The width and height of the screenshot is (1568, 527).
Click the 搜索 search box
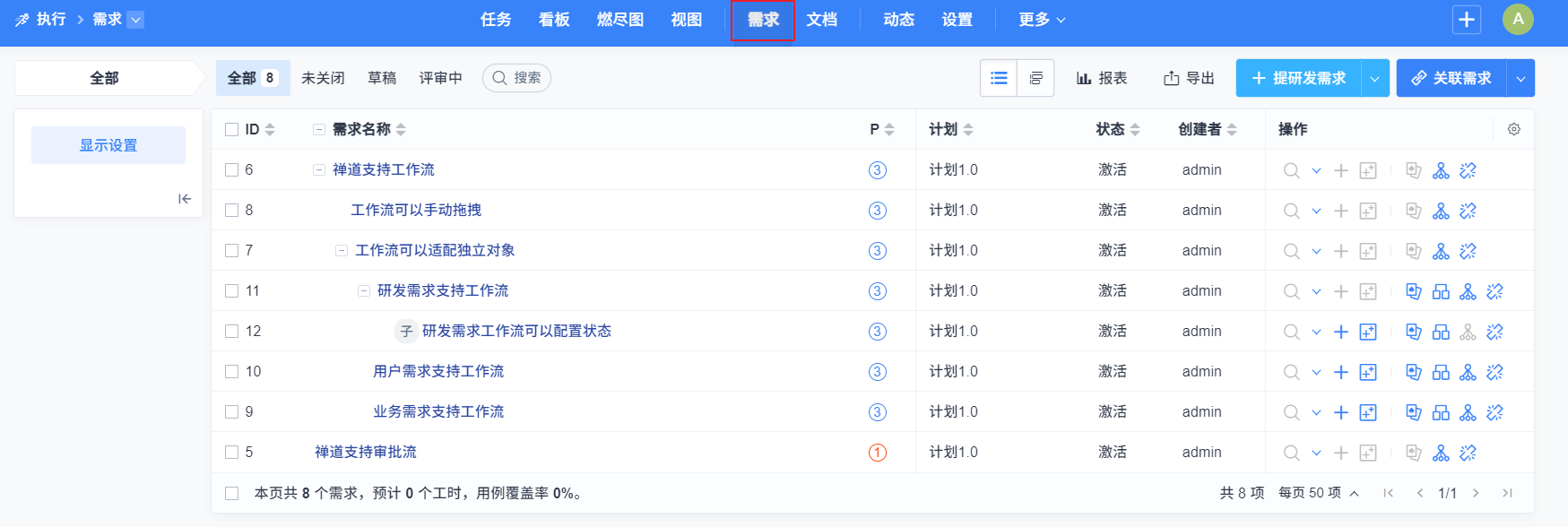pos(517,78)
